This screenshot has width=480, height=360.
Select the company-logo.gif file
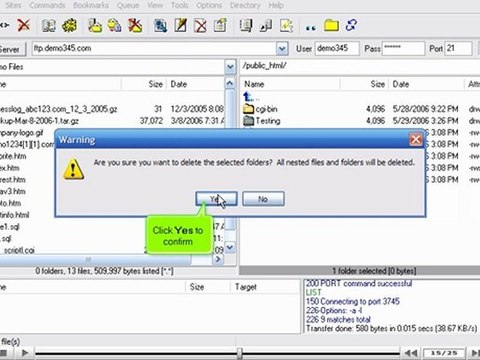tap(21, 133)
